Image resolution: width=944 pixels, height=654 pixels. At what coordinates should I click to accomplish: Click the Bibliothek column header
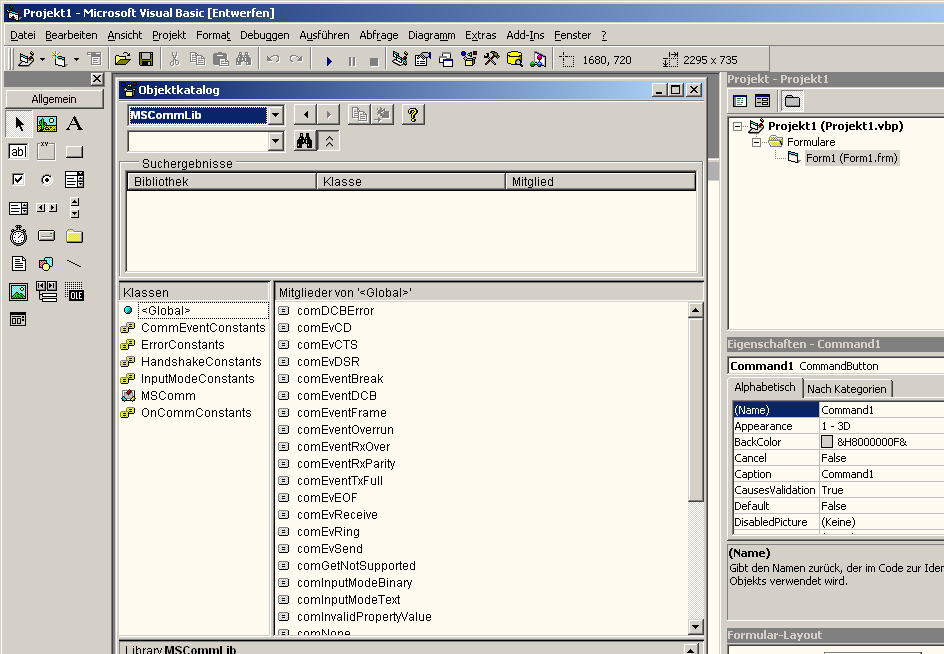click(x=222, y=181)
